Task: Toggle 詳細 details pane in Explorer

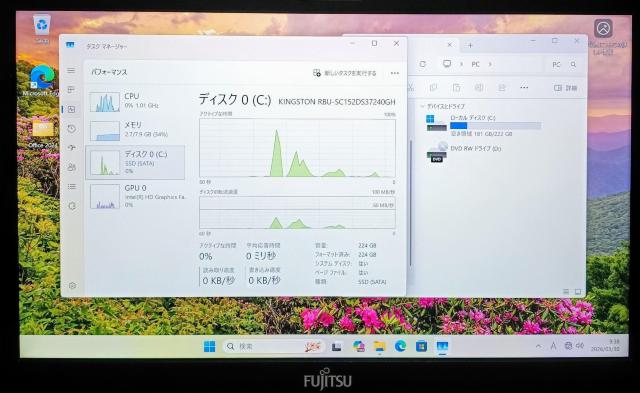Action: [565, 88]
